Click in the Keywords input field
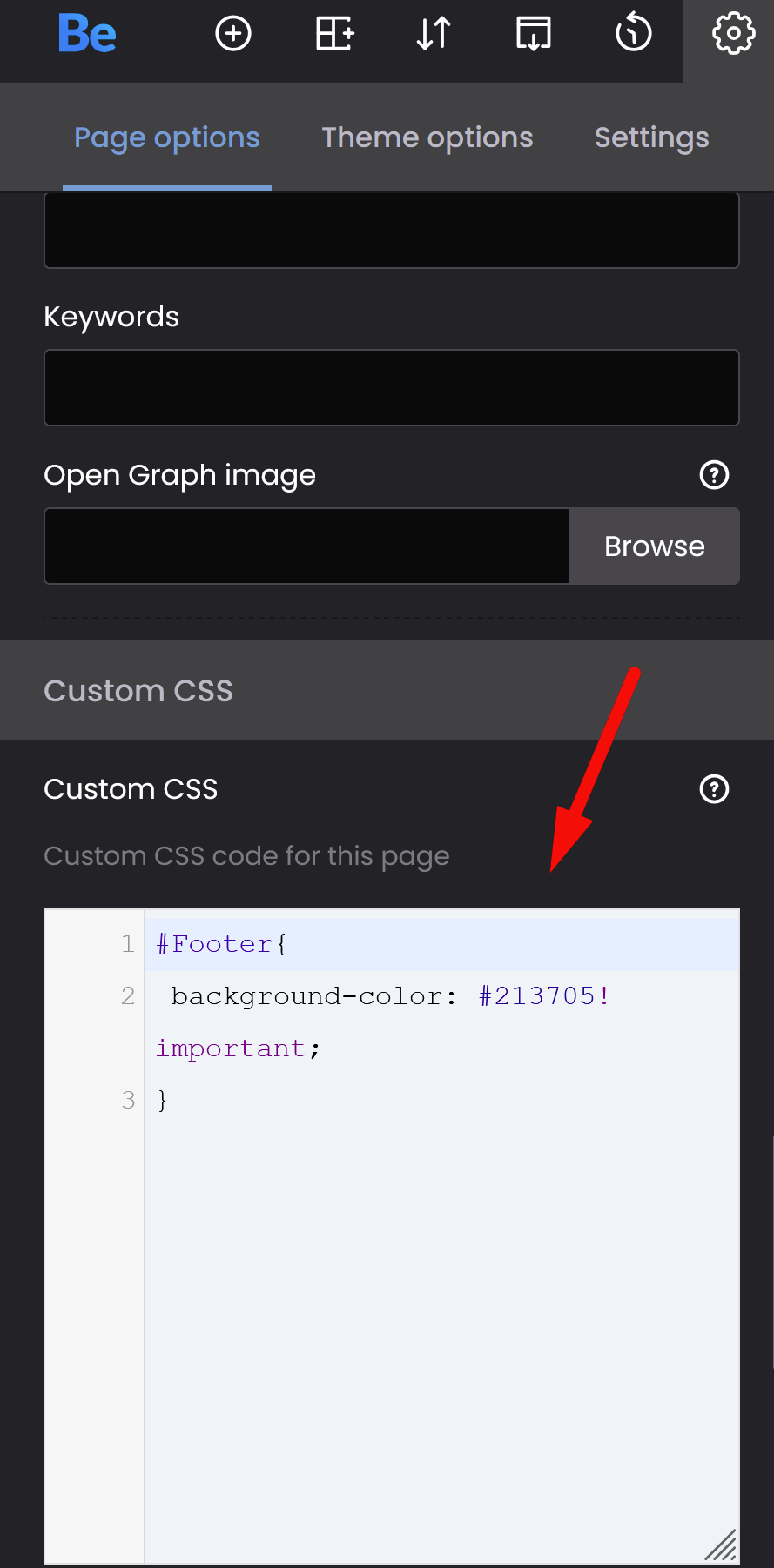Screen dimensions: 774x1568 coord(392,388)
